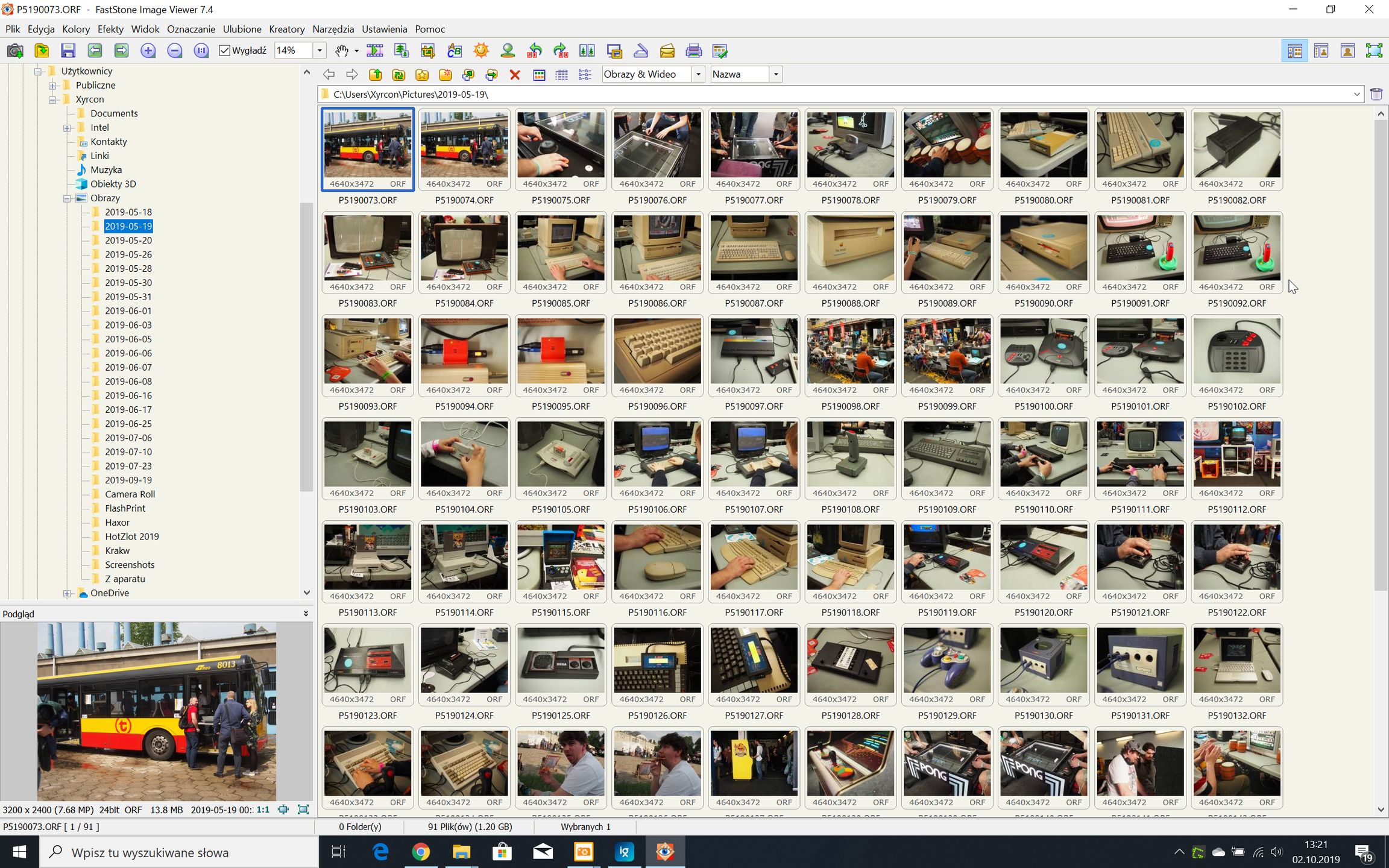
Task: Click the crop board tool icon
Action: [428, 51]
